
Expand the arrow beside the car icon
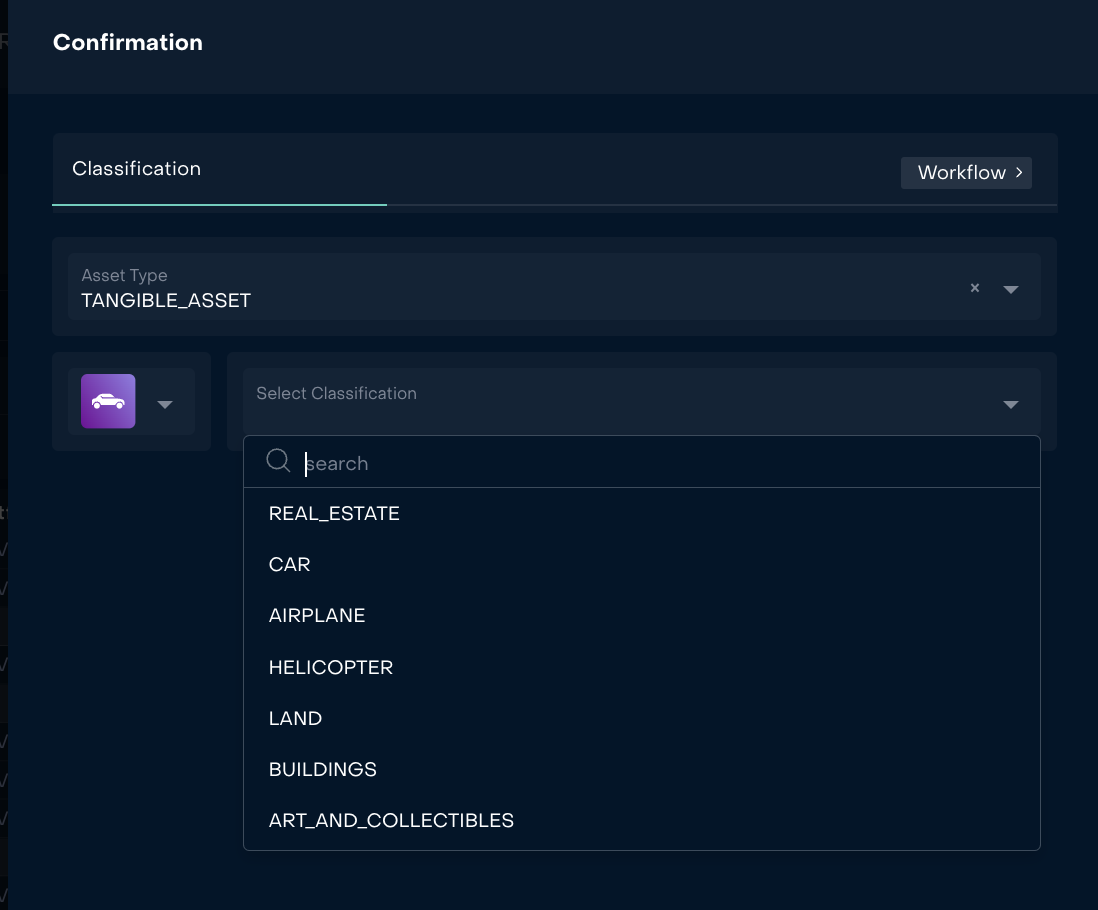point(165,404)
